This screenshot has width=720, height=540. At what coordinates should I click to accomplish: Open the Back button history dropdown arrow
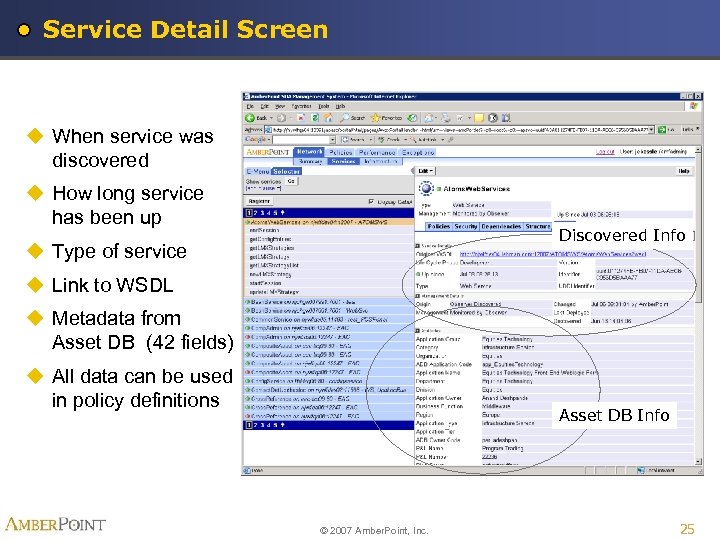[x=271, y=118]
